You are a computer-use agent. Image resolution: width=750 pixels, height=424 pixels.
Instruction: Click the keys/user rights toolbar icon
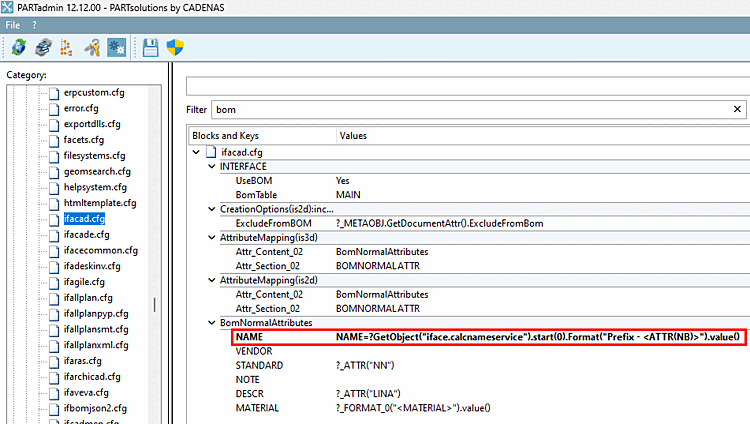click(x=92, y=47)
